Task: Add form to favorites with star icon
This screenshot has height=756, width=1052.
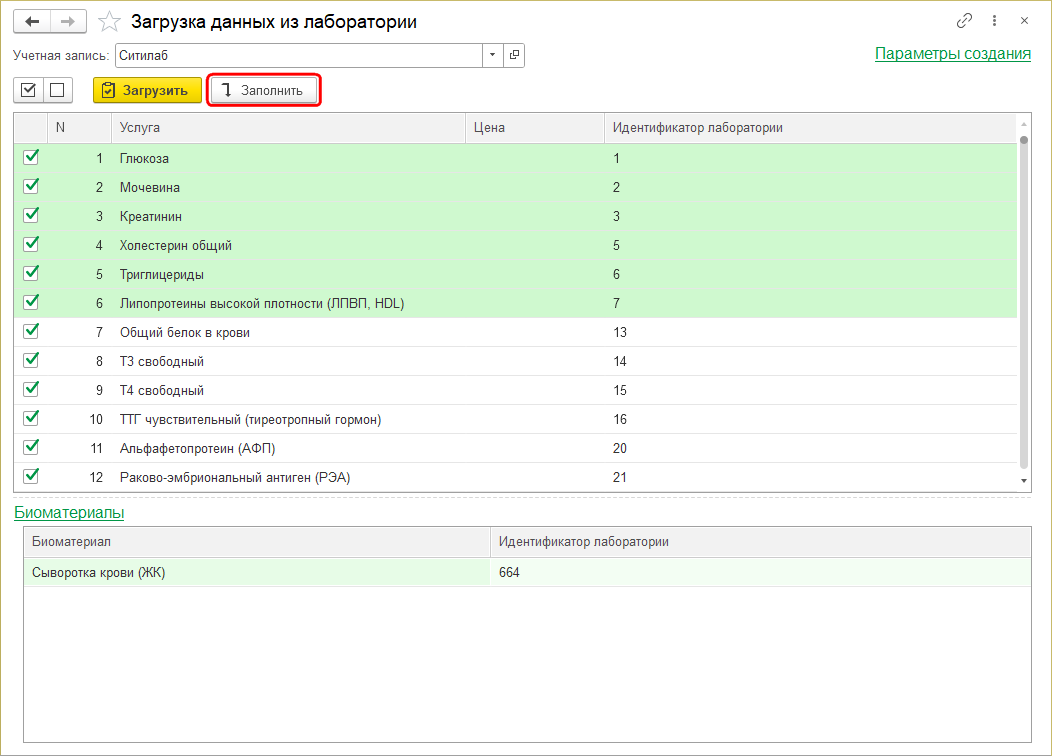Action: (x=110, y=21)
